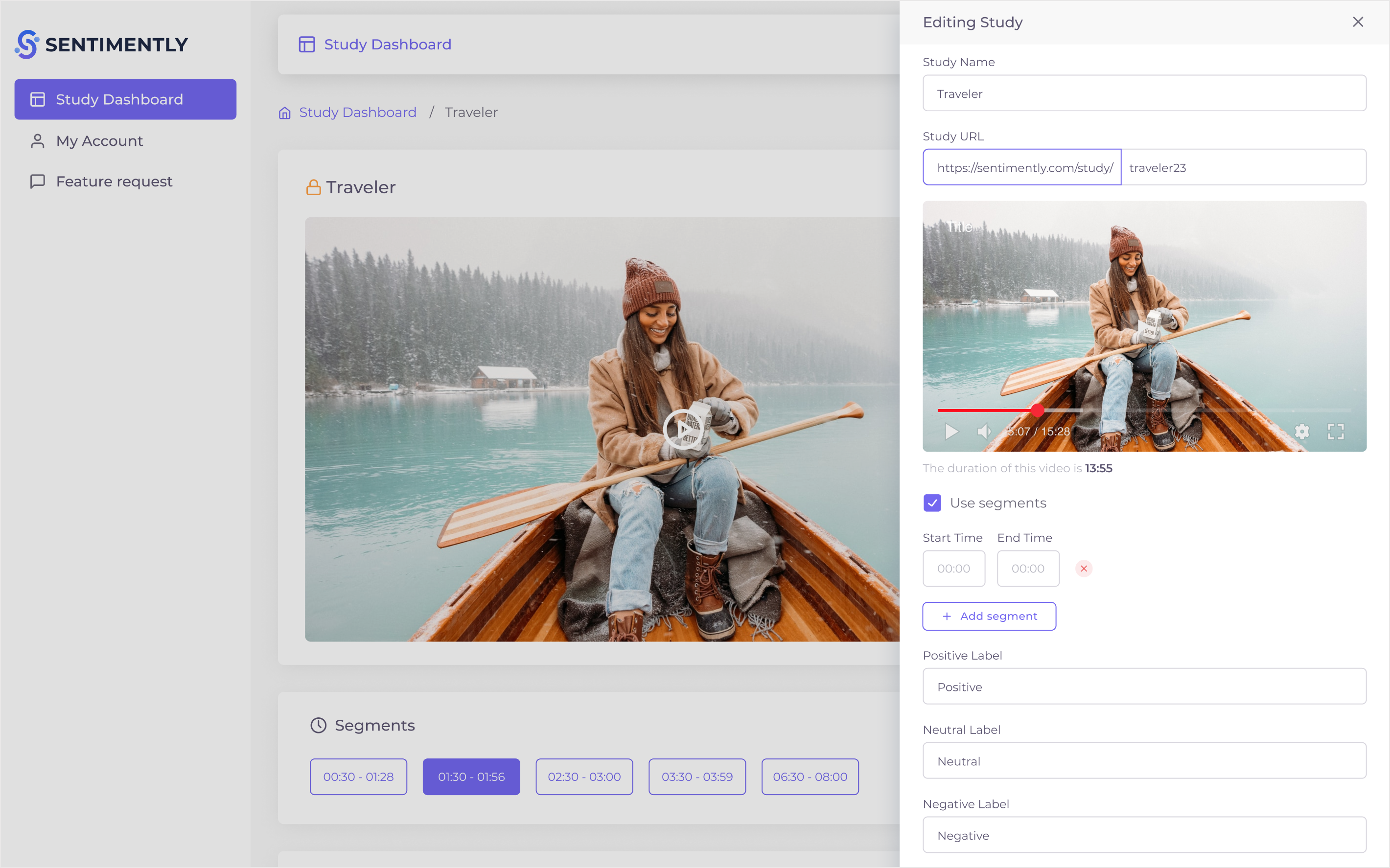Select segment 02:30 - 03:00

[x=584, y=777]
